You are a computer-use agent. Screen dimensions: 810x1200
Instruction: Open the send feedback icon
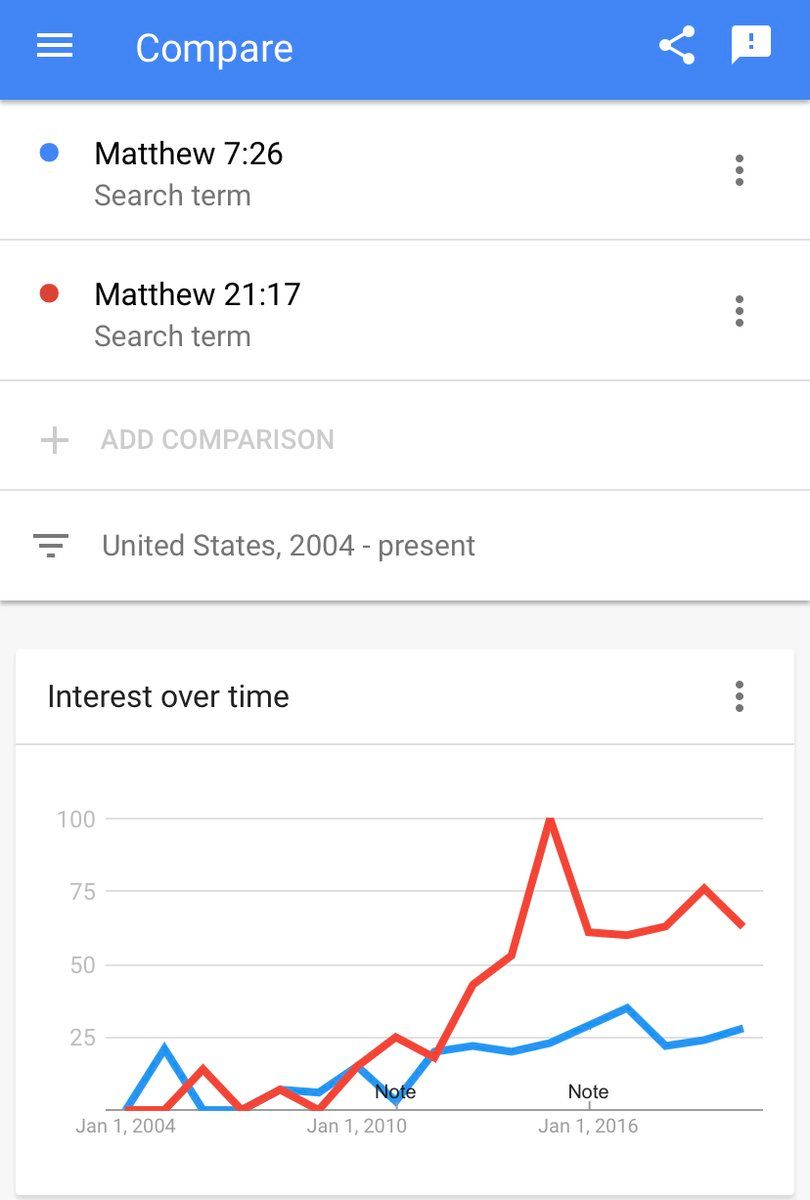tap(750, 45)
